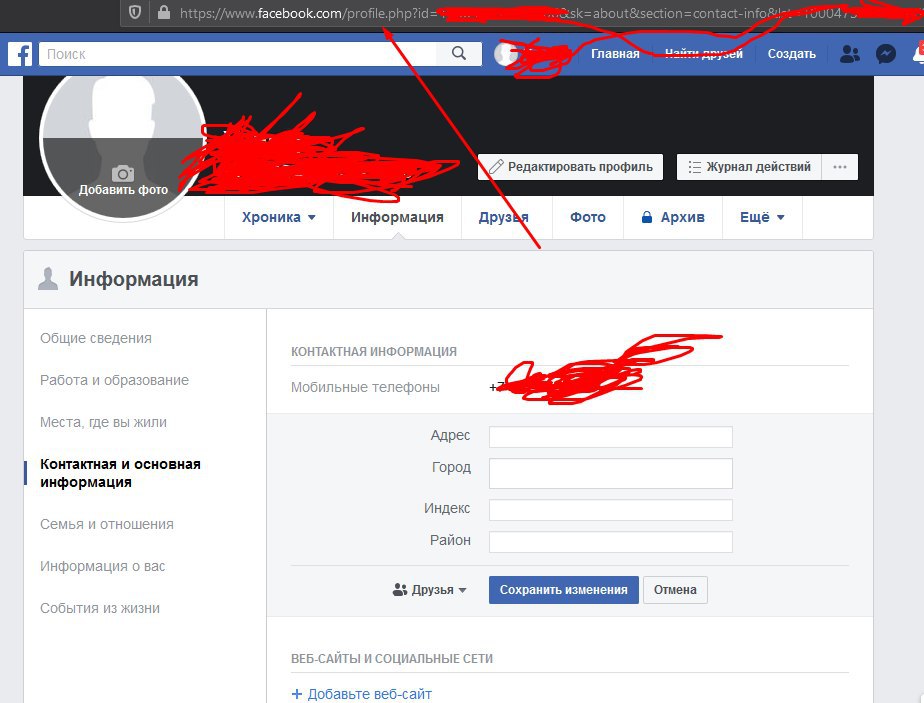Expand the Ещё tab dropdown
924x703 pixels.
[x=762, y=217]
